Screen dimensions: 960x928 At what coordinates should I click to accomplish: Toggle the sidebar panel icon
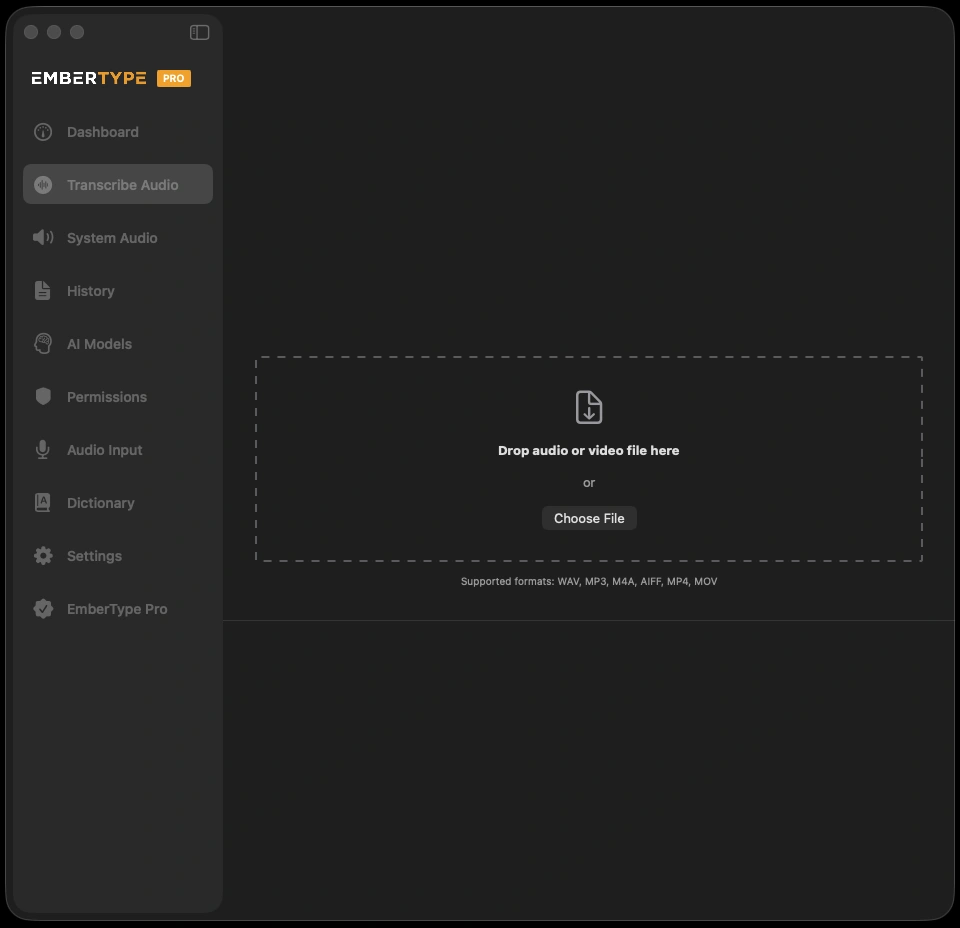coord(200,32)
